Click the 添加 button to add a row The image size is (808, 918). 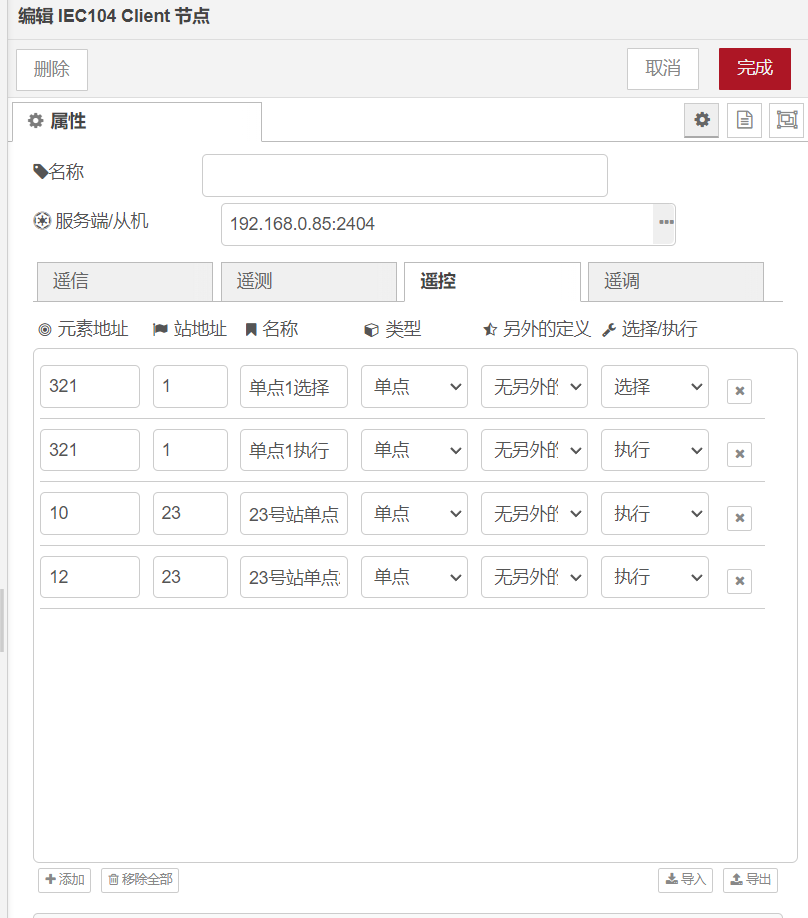point(64,880)
